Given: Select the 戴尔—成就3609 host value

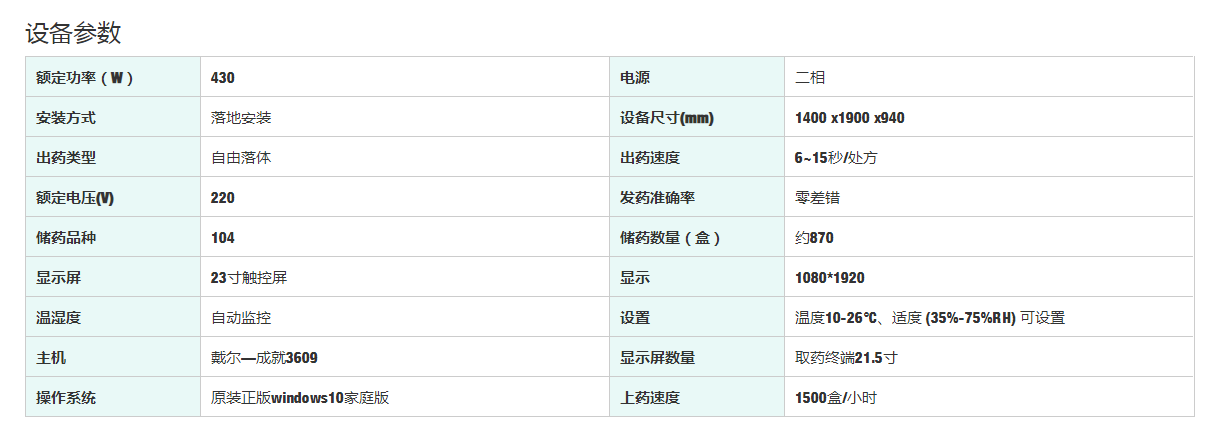Looking at the screenshot, I should click(264, 358).
